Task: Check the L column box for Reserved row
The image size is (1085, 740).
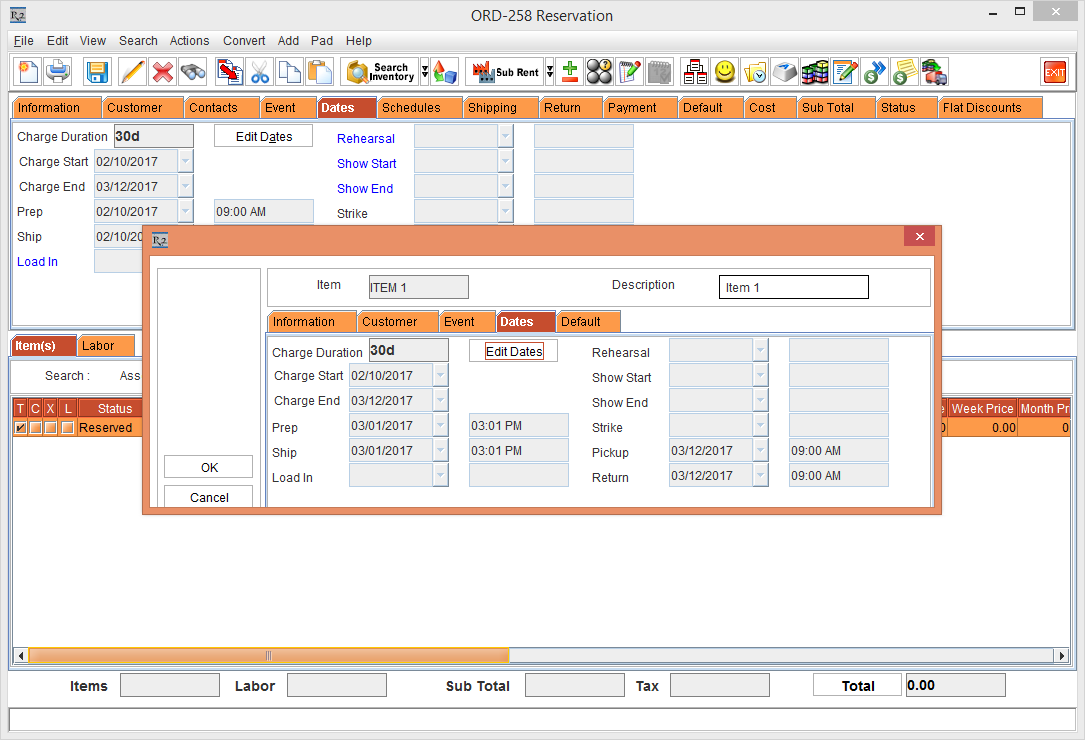Action: click(x=67, y=428)
